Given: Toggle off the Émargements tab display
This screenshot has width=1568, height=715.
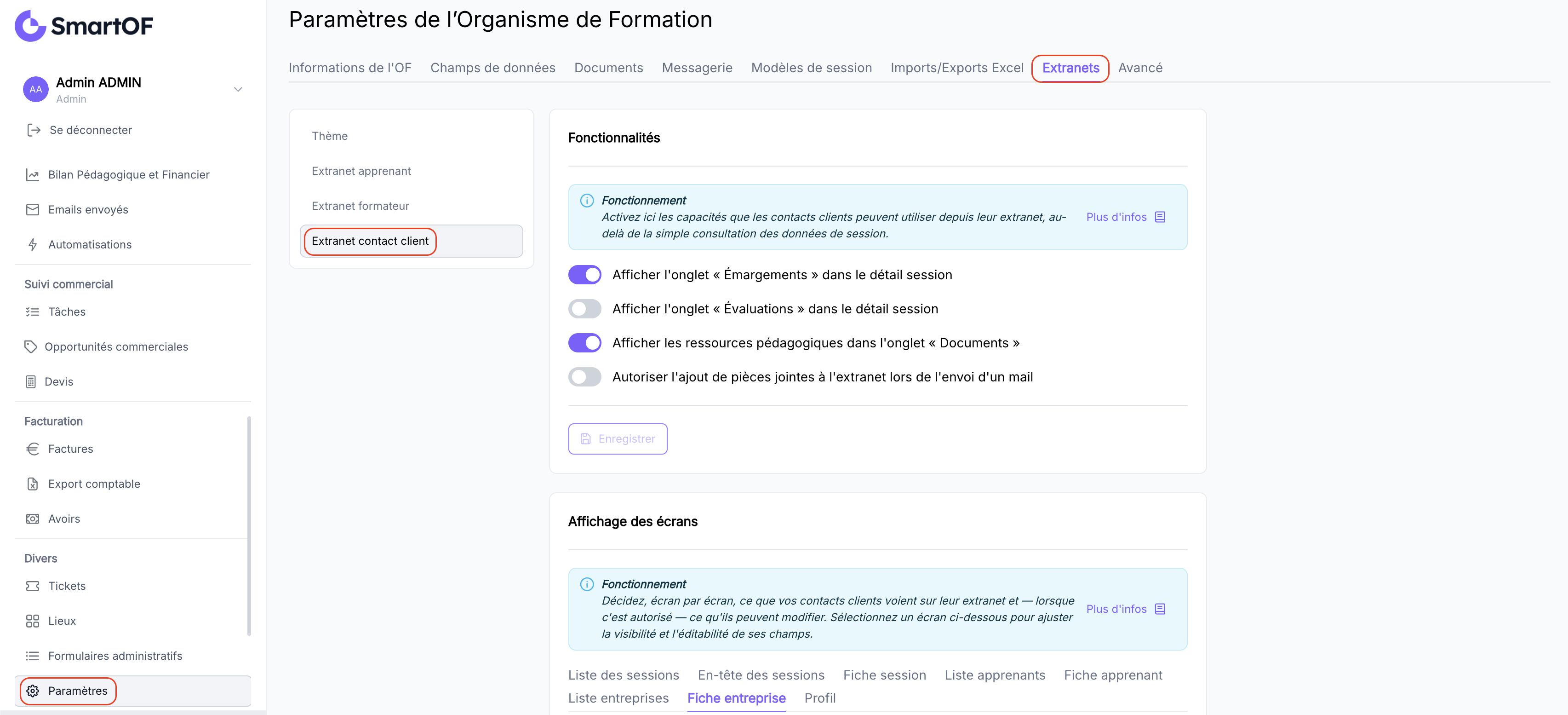Looking at the screenshot, I should point(584,275).
